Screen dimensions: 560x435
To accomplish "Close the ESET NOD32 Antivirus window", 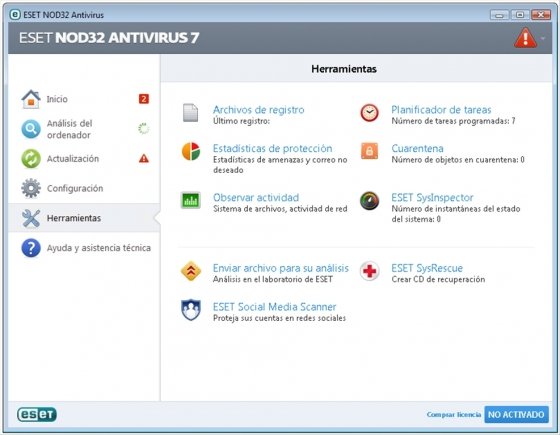I will tap(541, 15).
